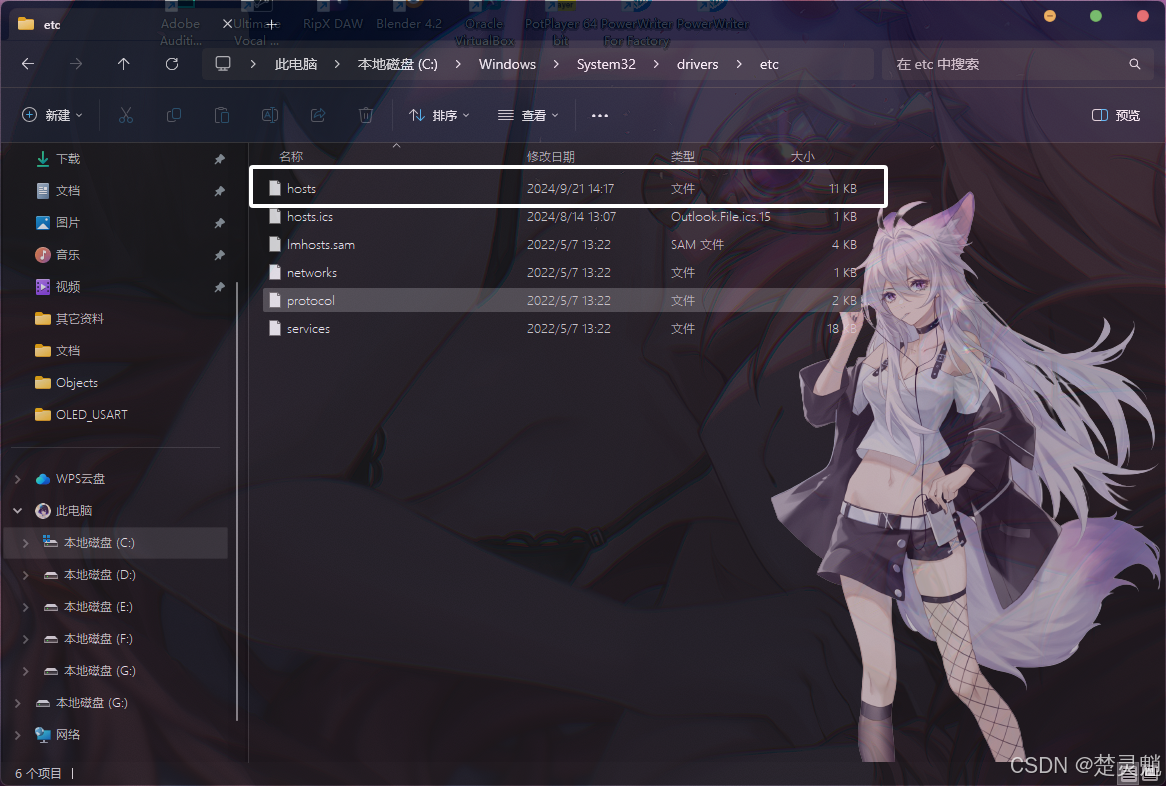Screen dimensions: 1166x786
Task: Expand 本地磁盘 (E:) in the sidebar
Action: pyautogui.click(x=26, y=607)
